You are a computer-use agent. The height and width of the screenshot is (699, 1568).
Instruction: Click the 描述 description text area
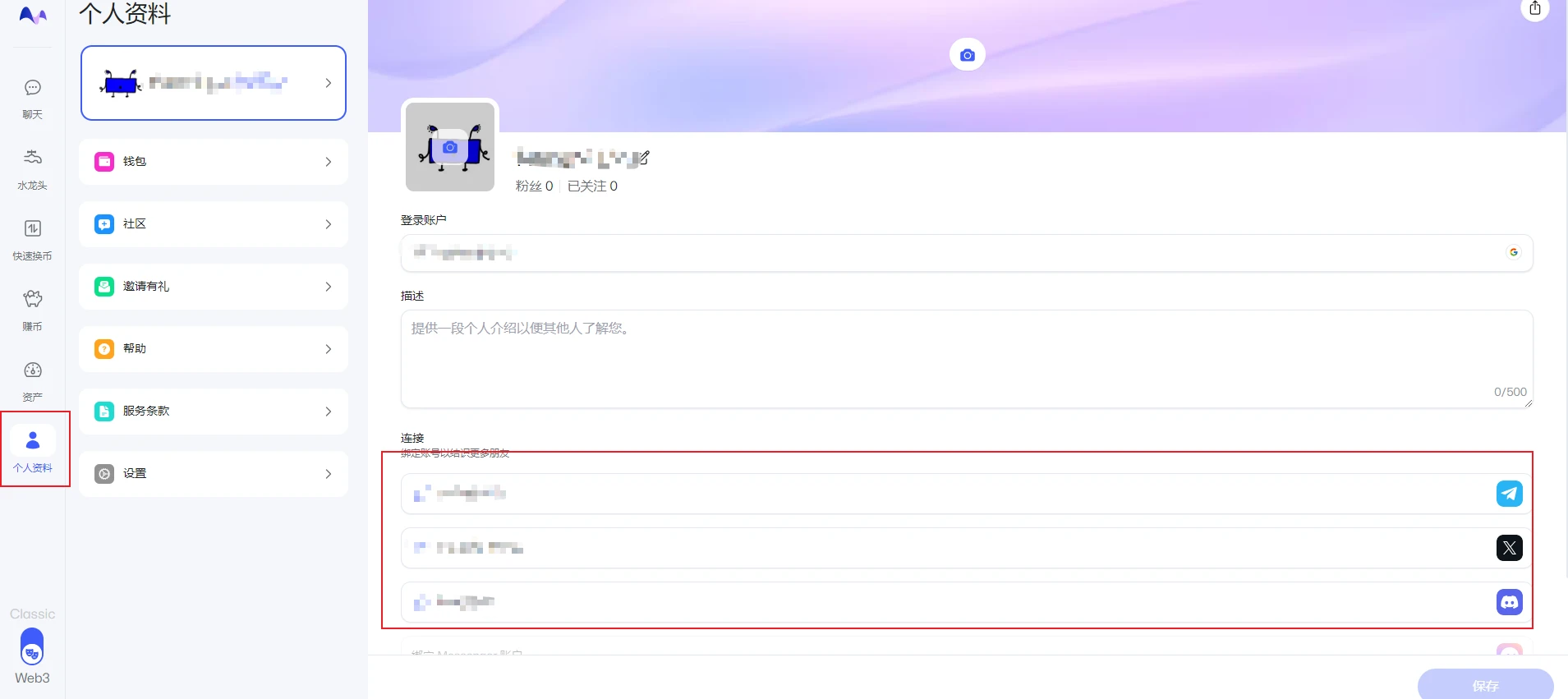click(966, 358)
